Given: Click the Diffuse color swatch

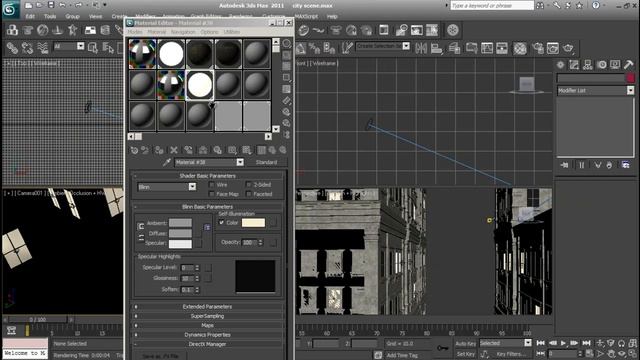Looking at the screenshot, I should pos(180,233).
